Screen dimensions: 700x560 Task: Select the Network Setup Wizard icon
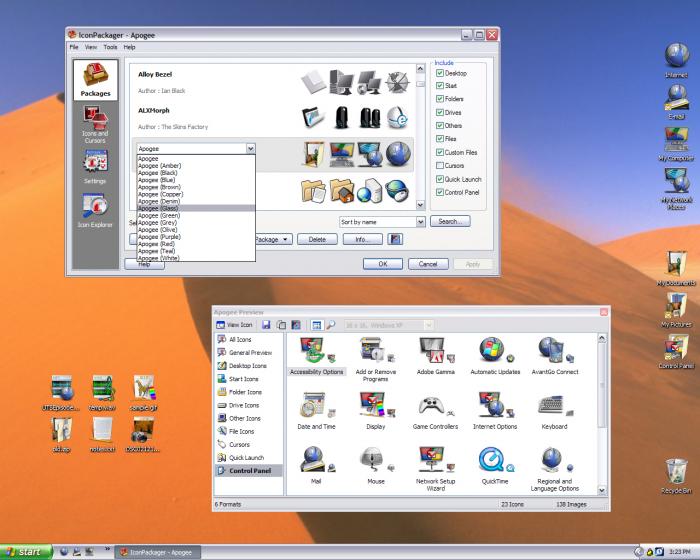point(436,469)
